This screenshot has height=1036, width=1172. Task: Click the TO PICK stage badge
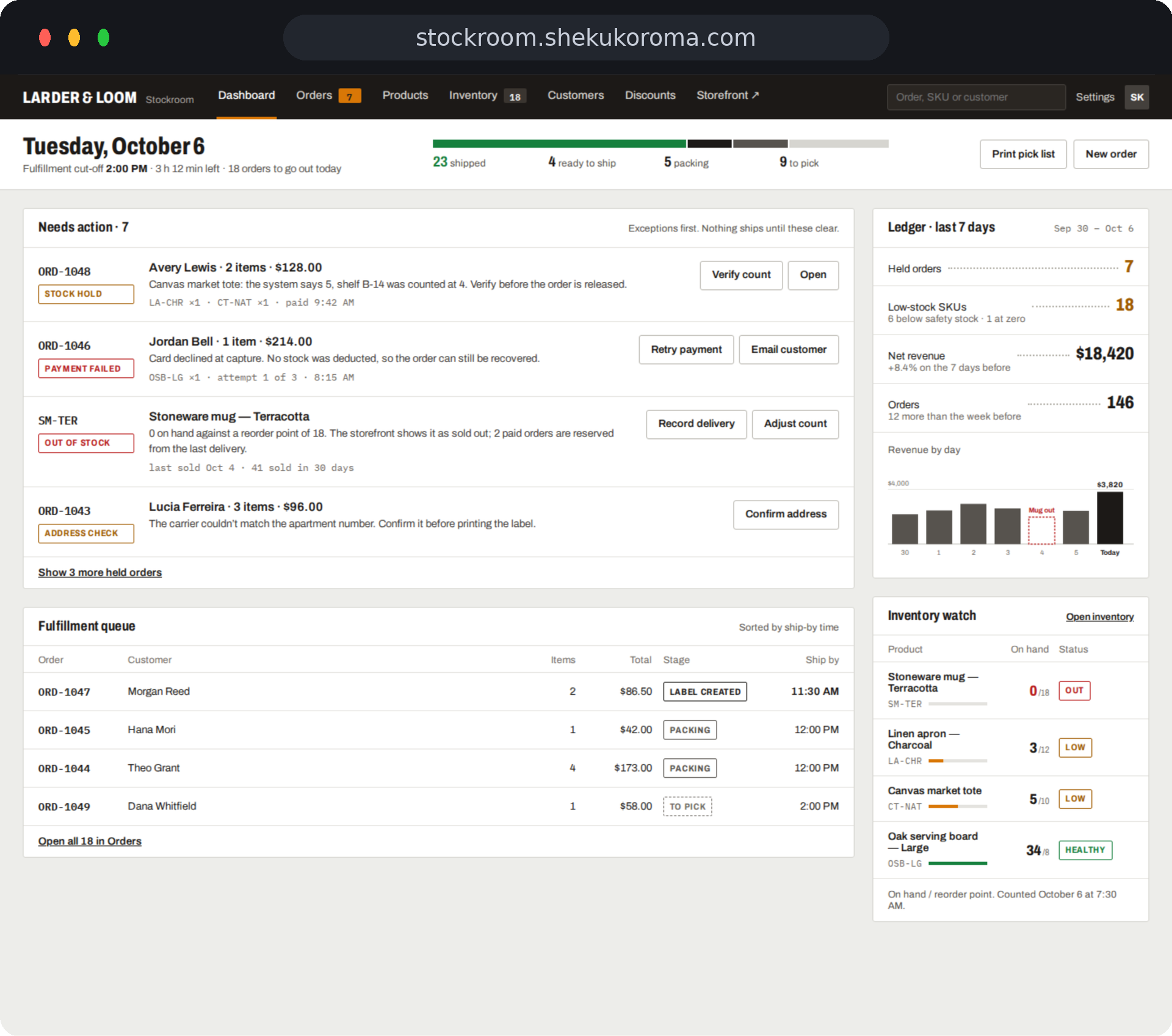(x=687, y=806)
